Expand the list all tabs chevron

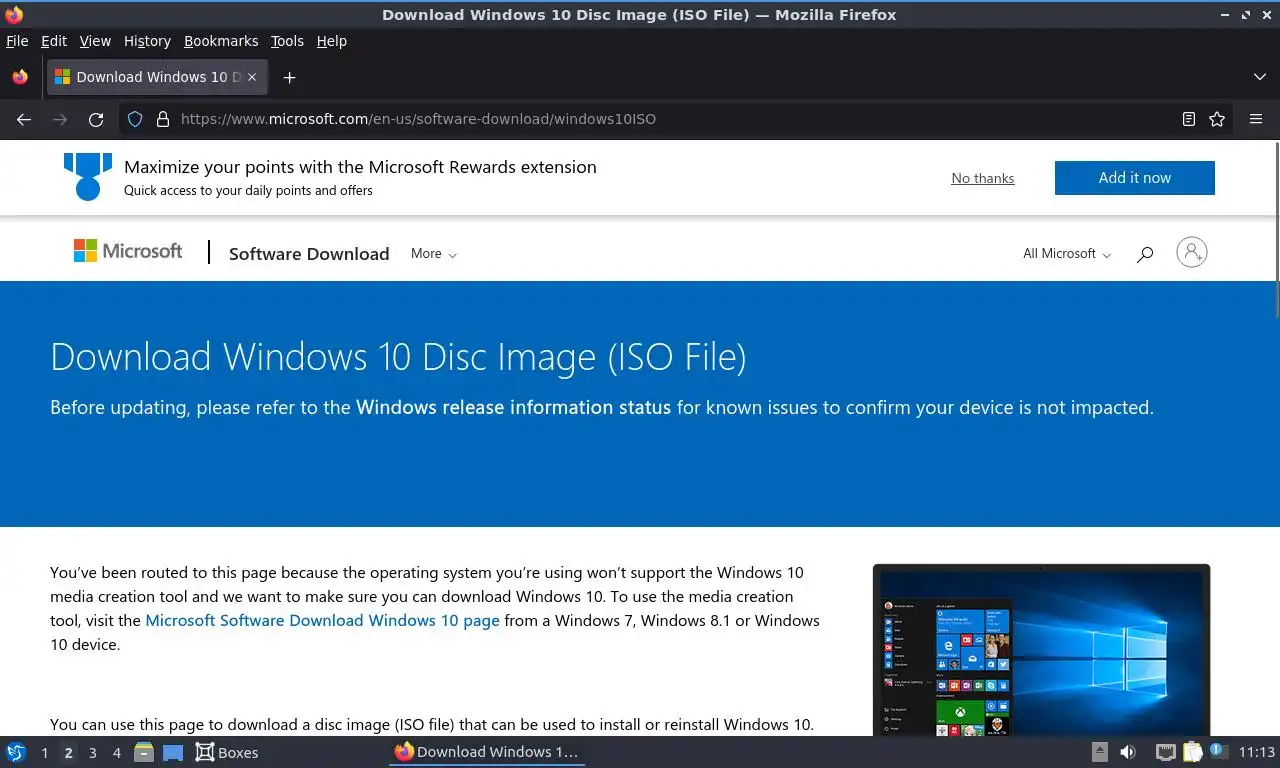[1260, 77]
